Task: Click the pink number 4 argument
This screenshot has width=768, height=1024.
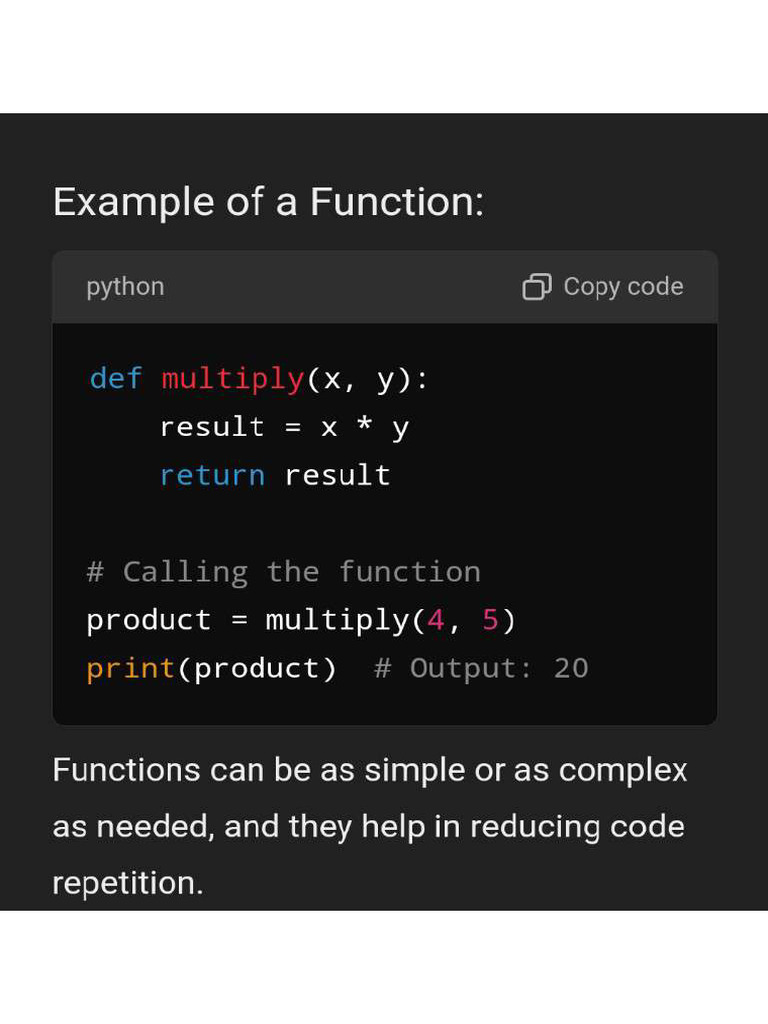Action: tap(435, 620)
